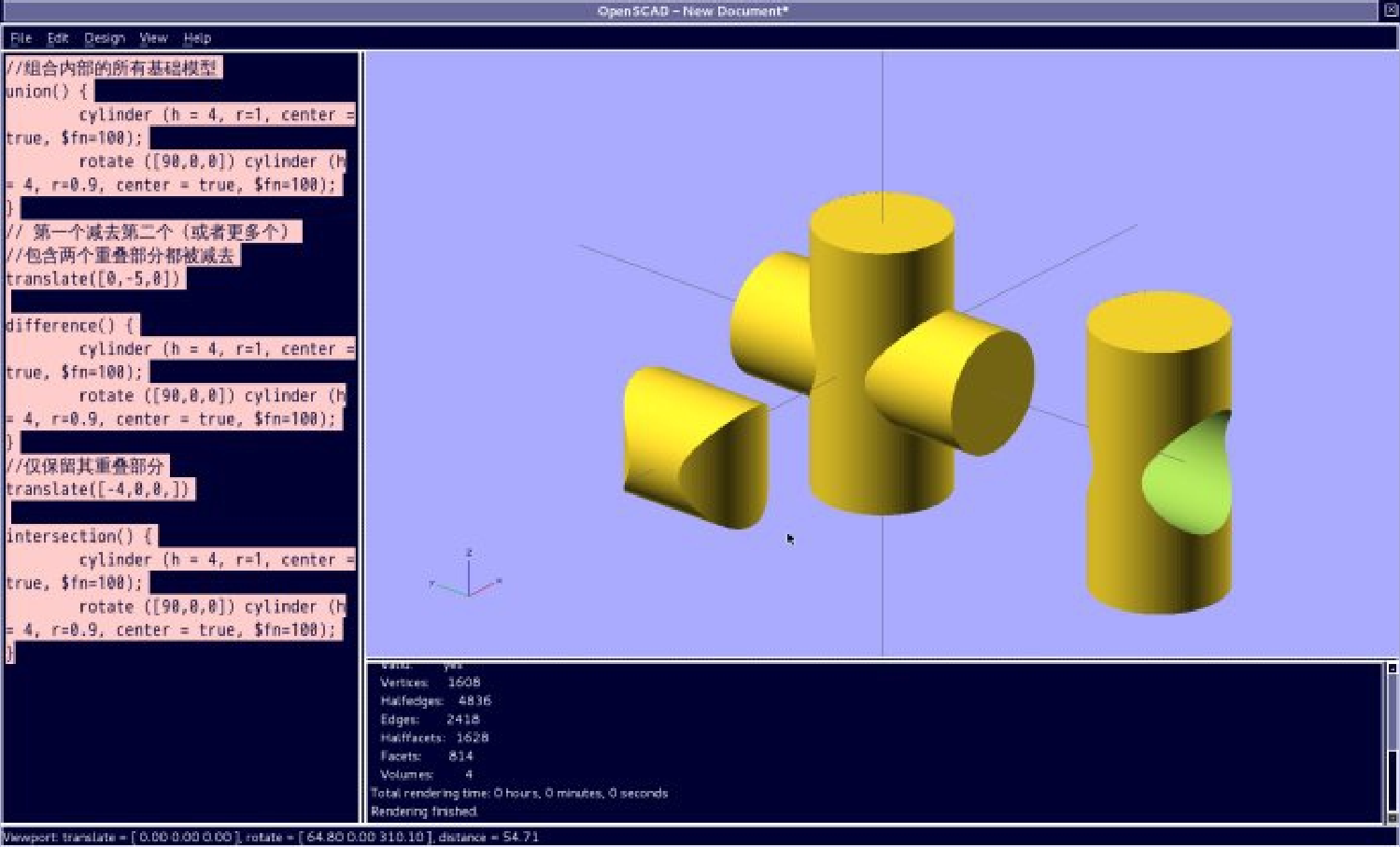Image resolution: width=1400 pixels, height=847 pixels.
Task: Click the union crossed-cylinders model in the center
Action: coord(882,355)
